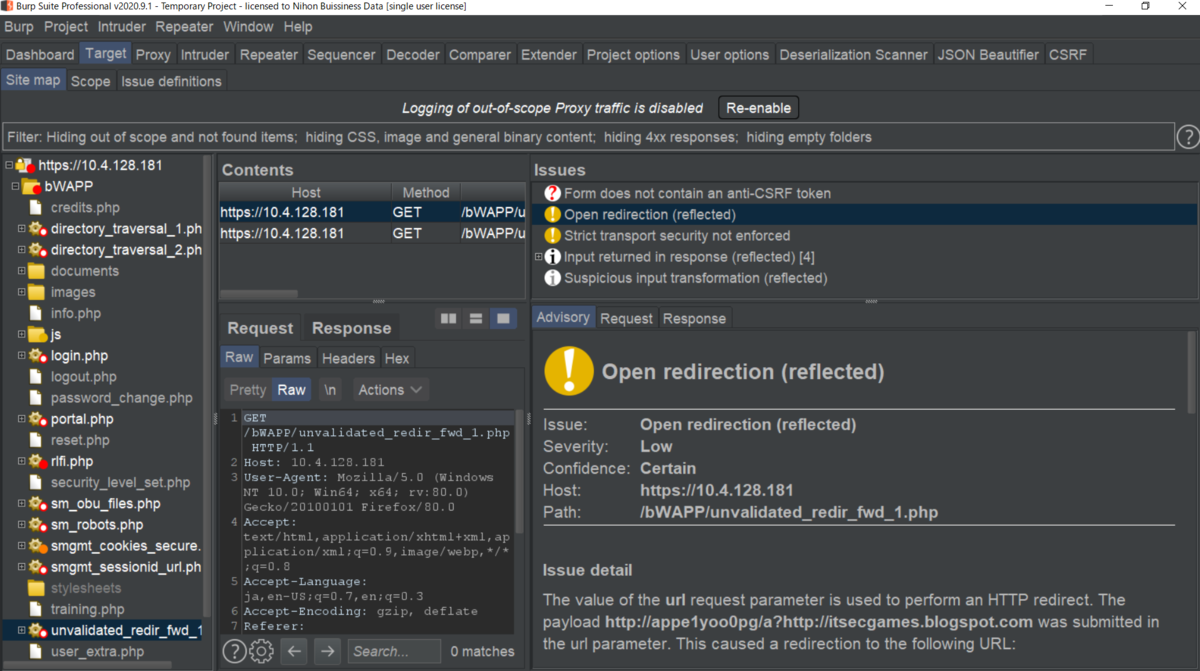This screenshot has width=1200, height=671.
Task: Click the Suspicious input transformation info icon
Action: (x=552, y=278)
